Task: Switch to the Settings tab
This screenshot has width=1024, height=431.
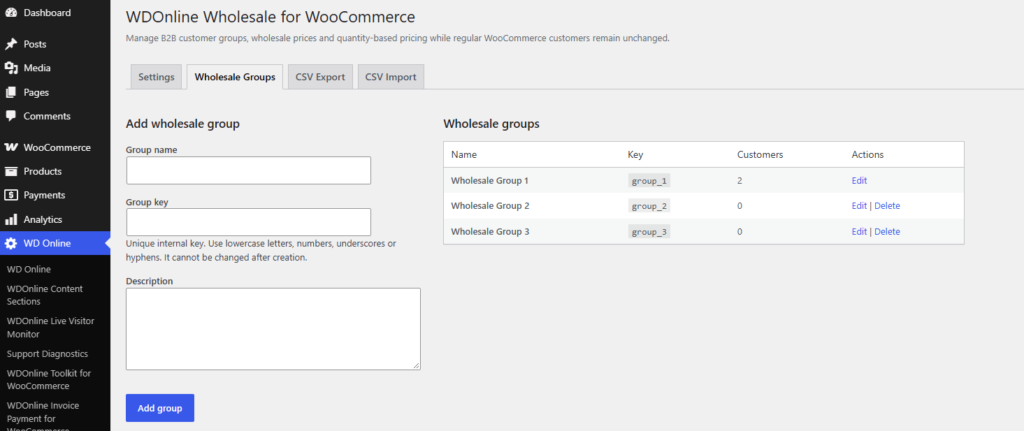Action: pyautogui.click(x=156, y=77)
